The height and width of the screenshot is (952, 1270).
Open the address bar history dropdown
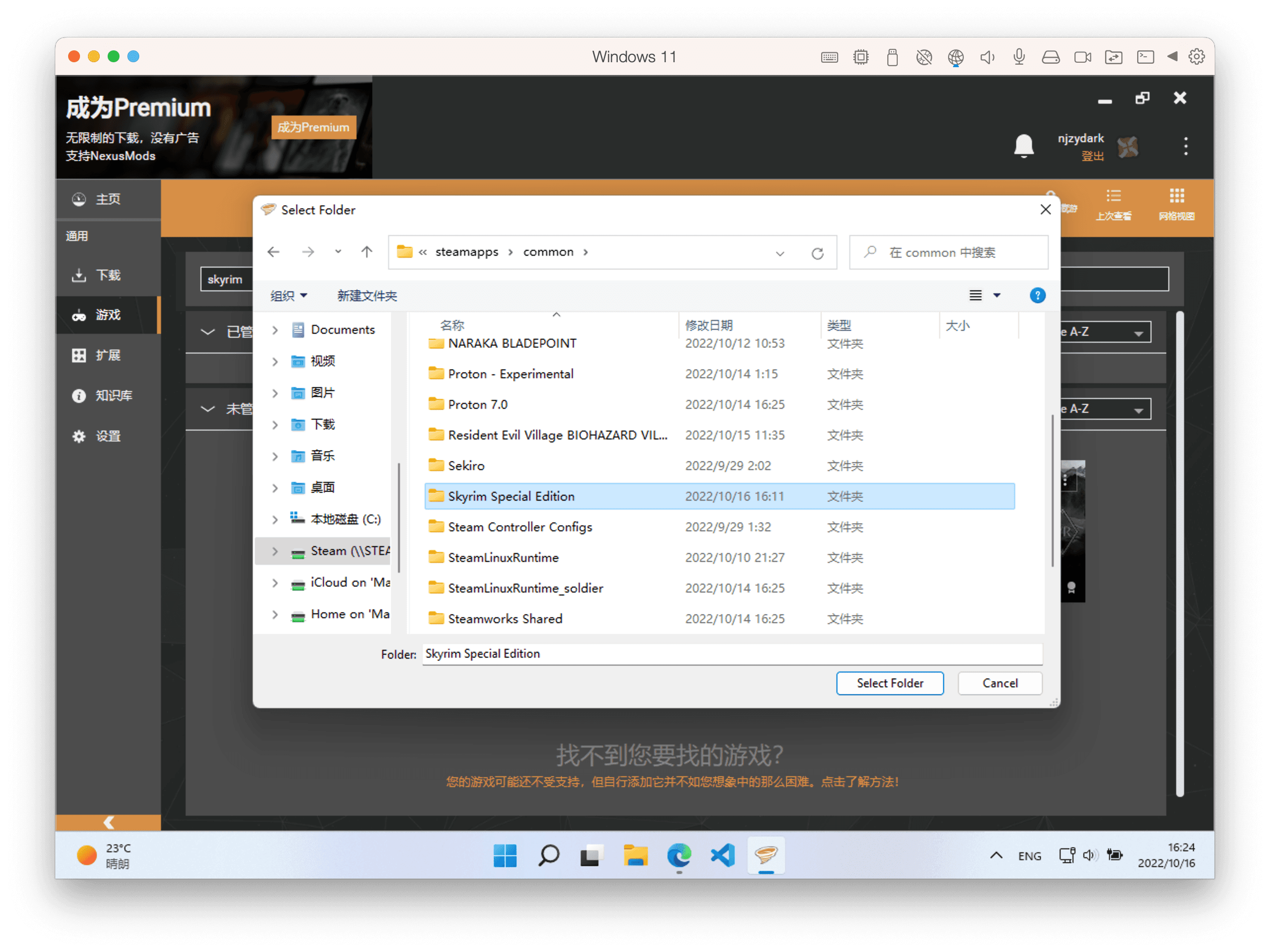tap(780, 253)
